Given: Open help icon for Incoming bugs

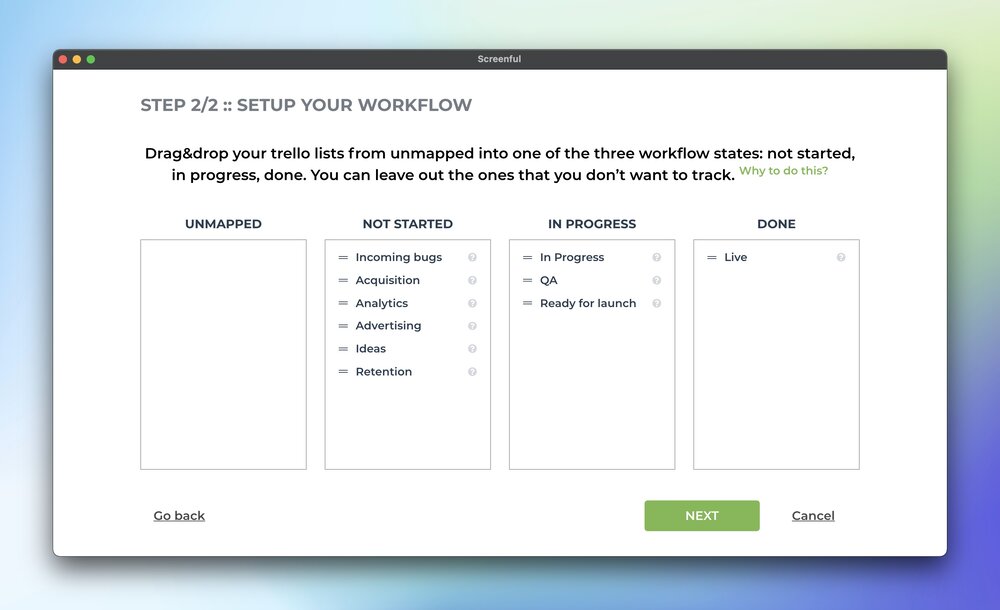Looking at the screenshot, I should (x=473, y=257).
